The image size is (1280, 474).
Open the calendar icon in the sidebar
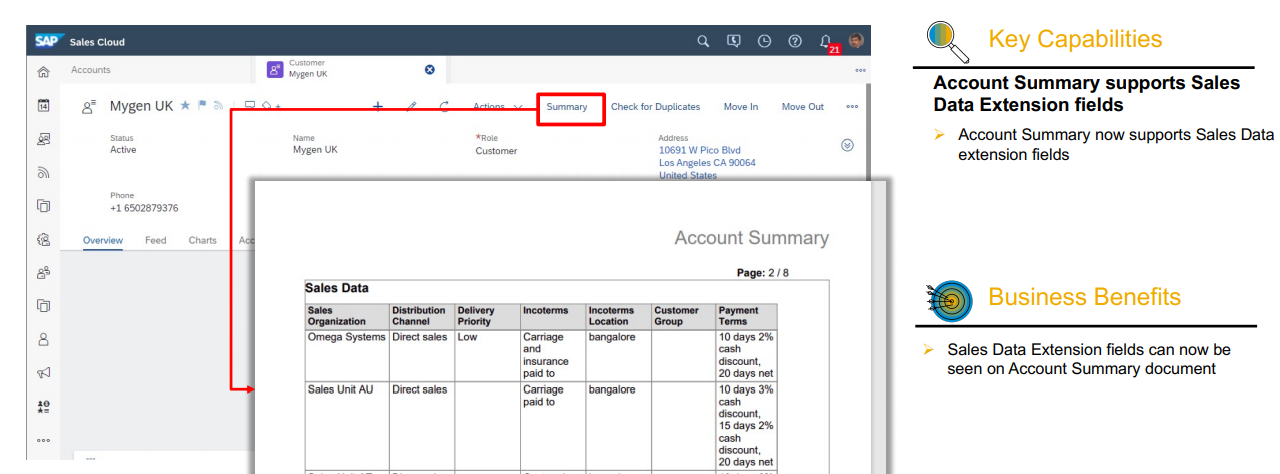tap(43, 105)
